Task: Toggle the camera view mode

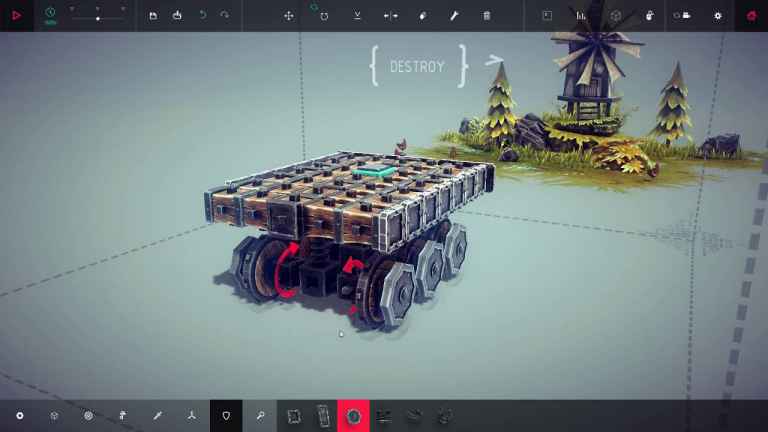Action: [x=683, y=16]
